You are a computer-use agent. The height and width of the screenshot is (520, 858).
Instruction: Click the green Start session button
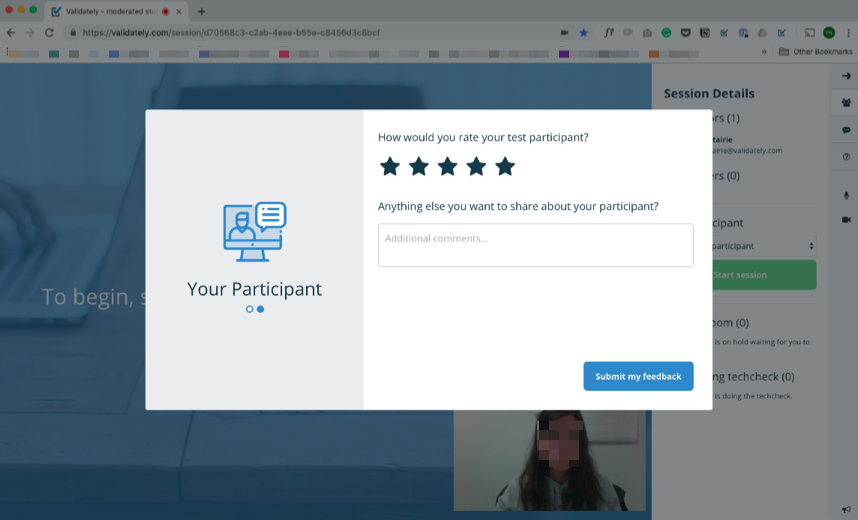point(764,275)
